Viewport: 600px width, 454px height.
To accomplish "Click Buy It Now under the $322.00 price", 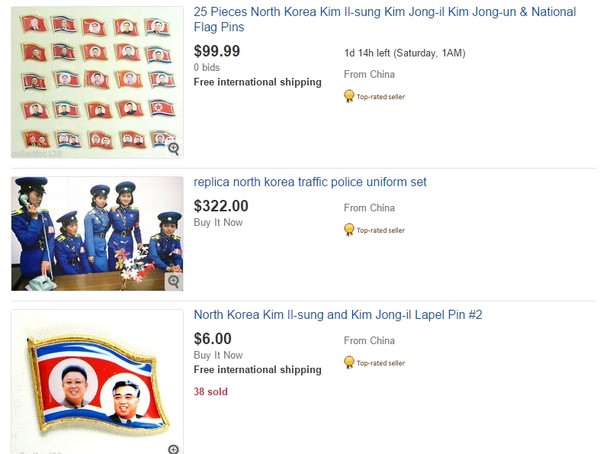I will [218, 223].
